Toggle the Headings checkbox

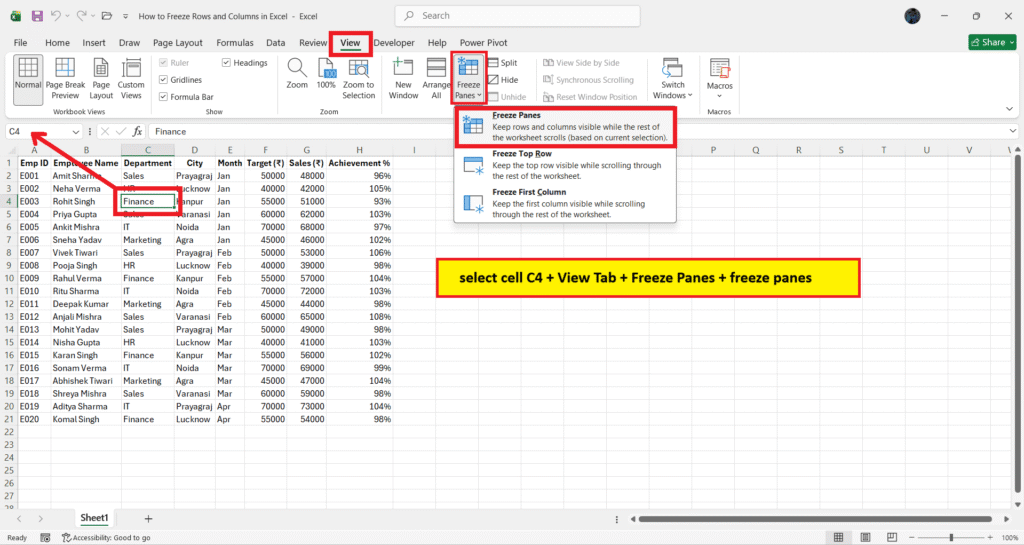point(226,63)
